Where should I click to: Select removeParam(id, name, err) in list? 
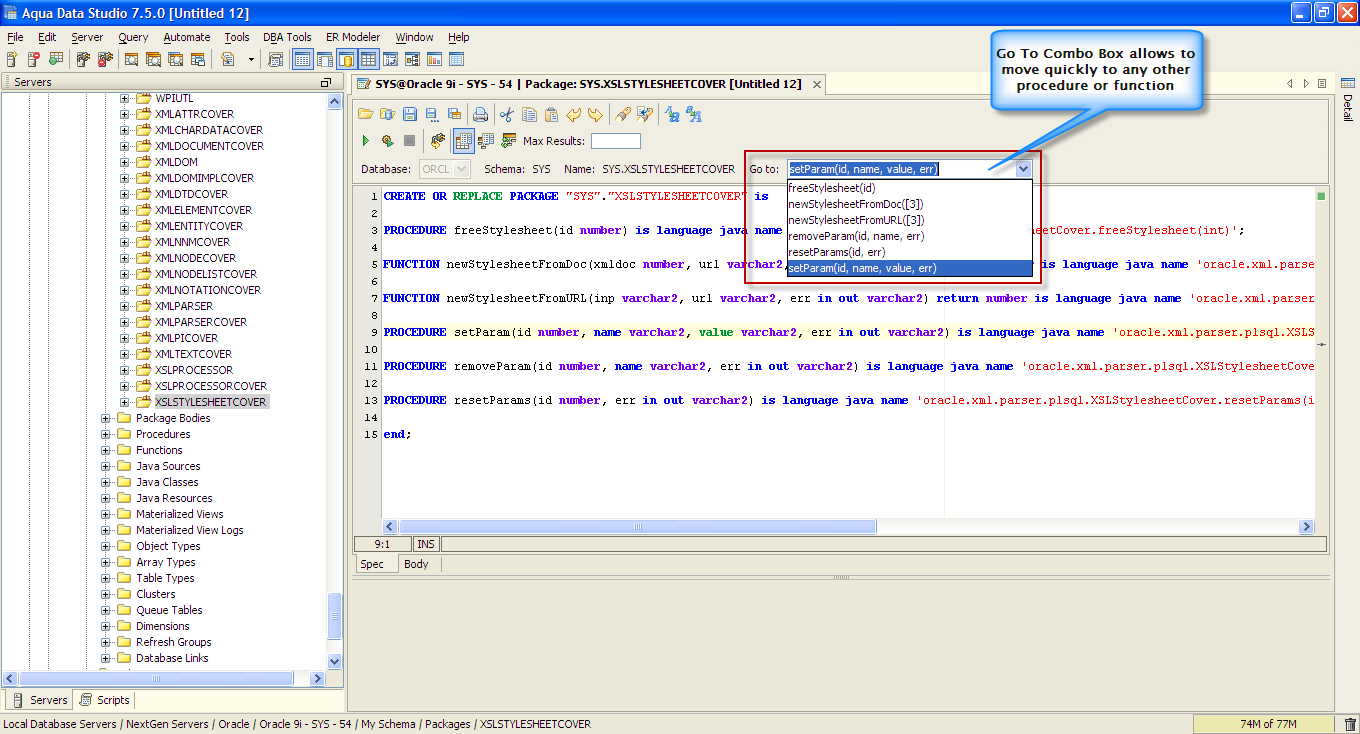click(x=855, y=236)
